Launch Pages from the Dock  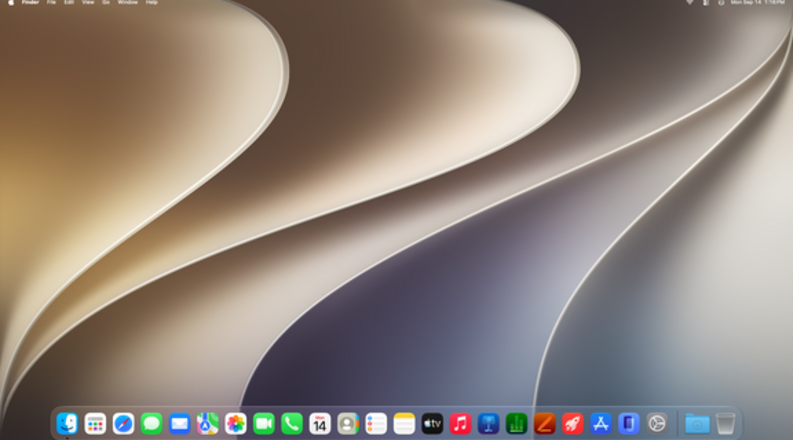click(x=544, y=423)
